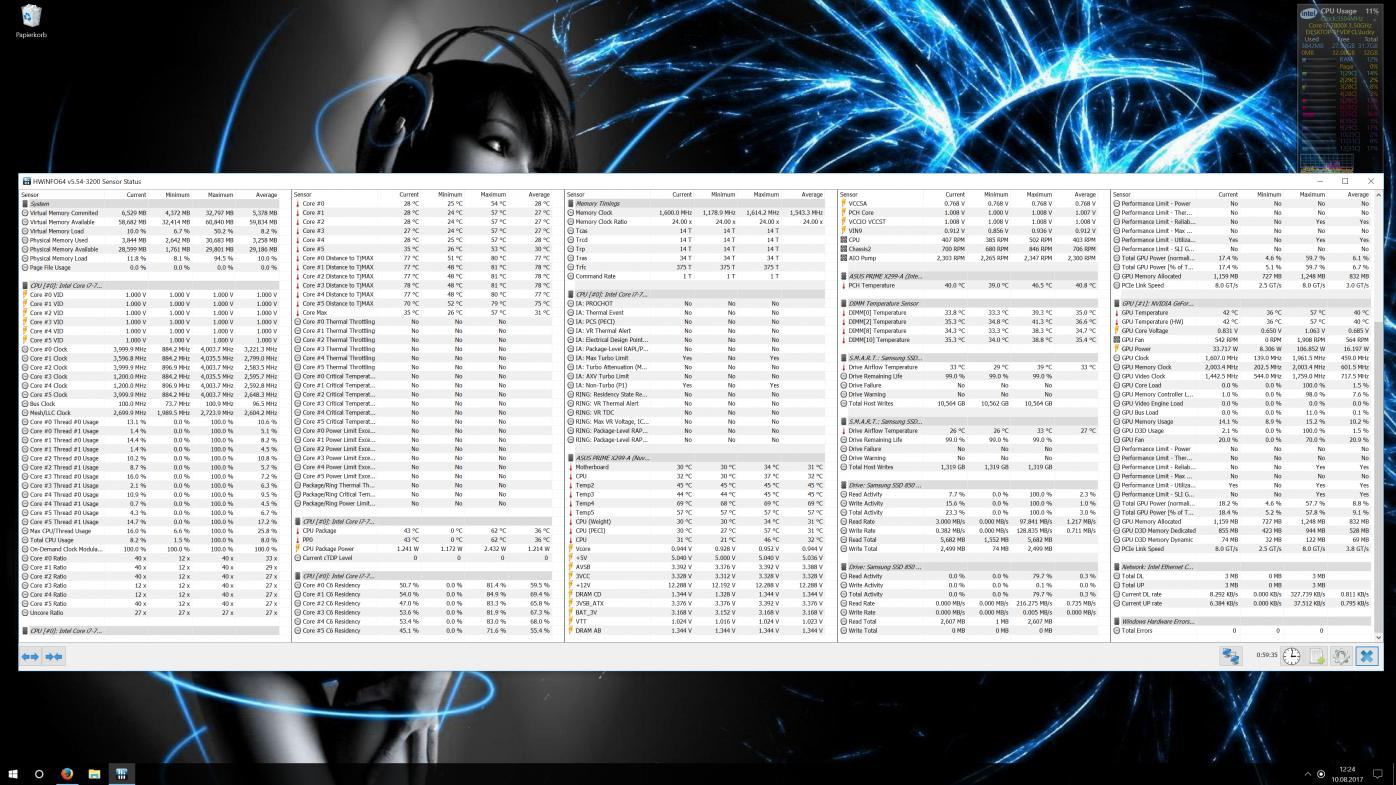Show hidden tray icons chevron
Screen dimensions: 1396x785
pos(1307,774)
